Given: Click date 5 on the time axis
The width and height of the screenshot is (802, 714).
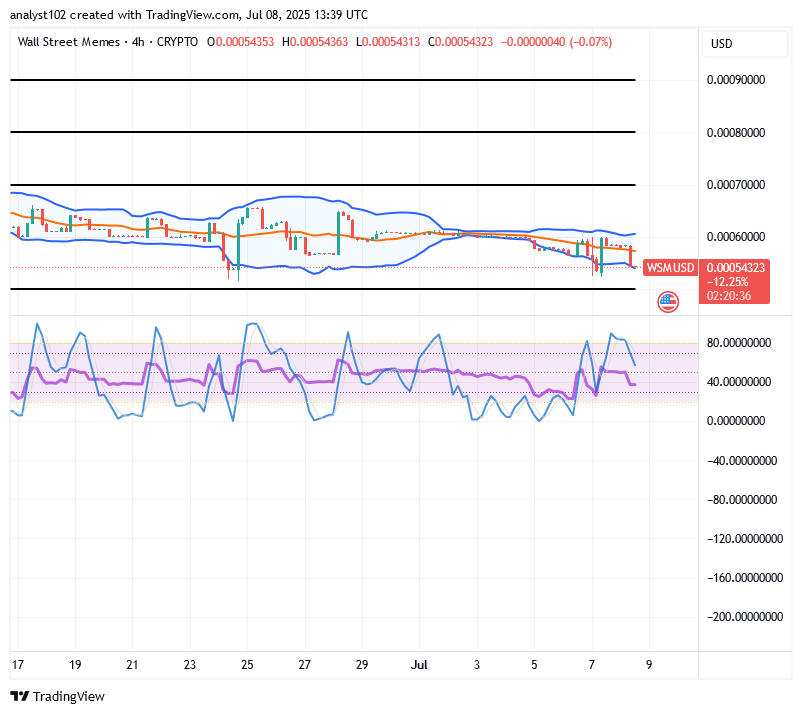Looking at the screenshot, I should 534,665.
